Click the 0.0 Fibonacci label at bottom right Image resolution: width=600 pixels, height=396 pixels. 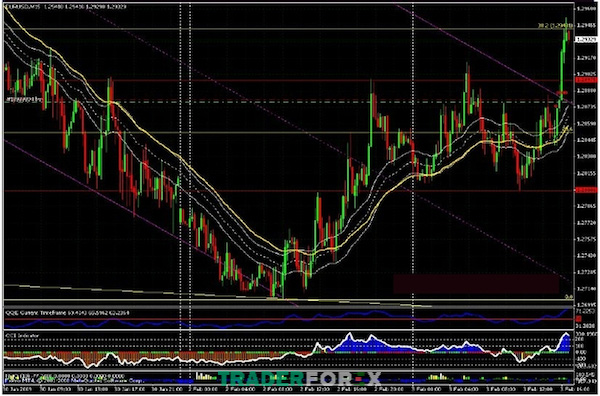pyautogui.click(x=569, y=296)
